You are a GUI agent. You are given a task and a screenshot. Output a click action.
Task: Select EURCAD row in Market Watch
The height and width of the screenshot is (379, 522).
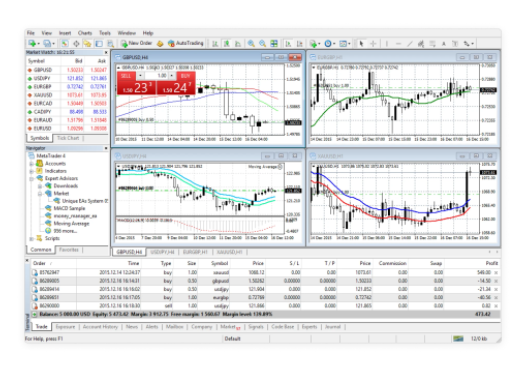pos(67,103)
